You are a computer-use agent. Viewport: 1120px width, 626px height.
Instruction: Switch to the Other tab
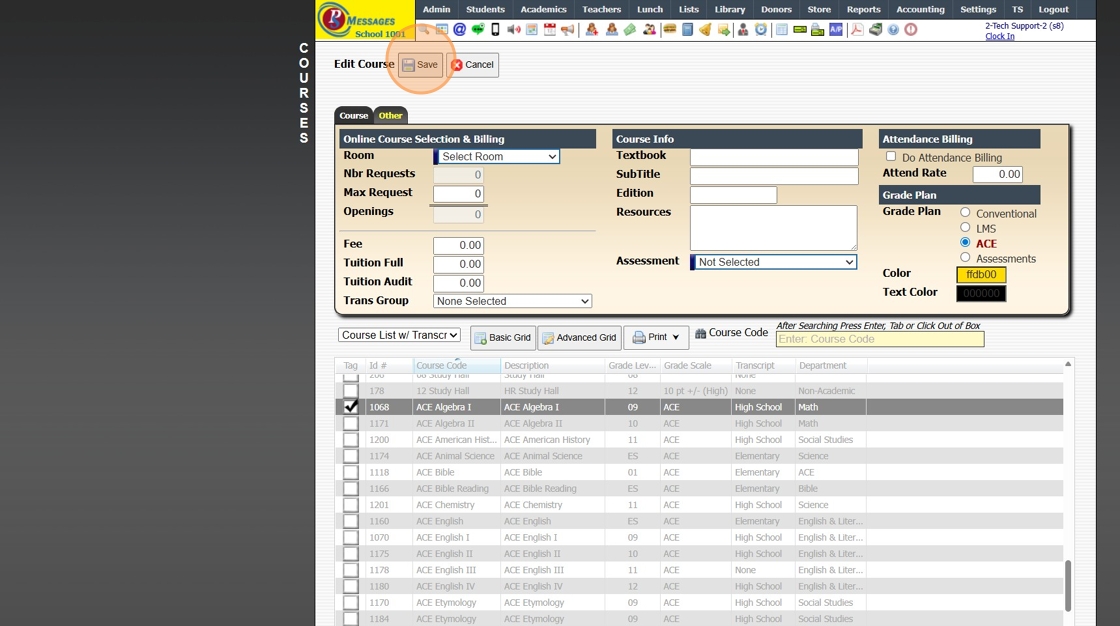(x=390, y=116)
